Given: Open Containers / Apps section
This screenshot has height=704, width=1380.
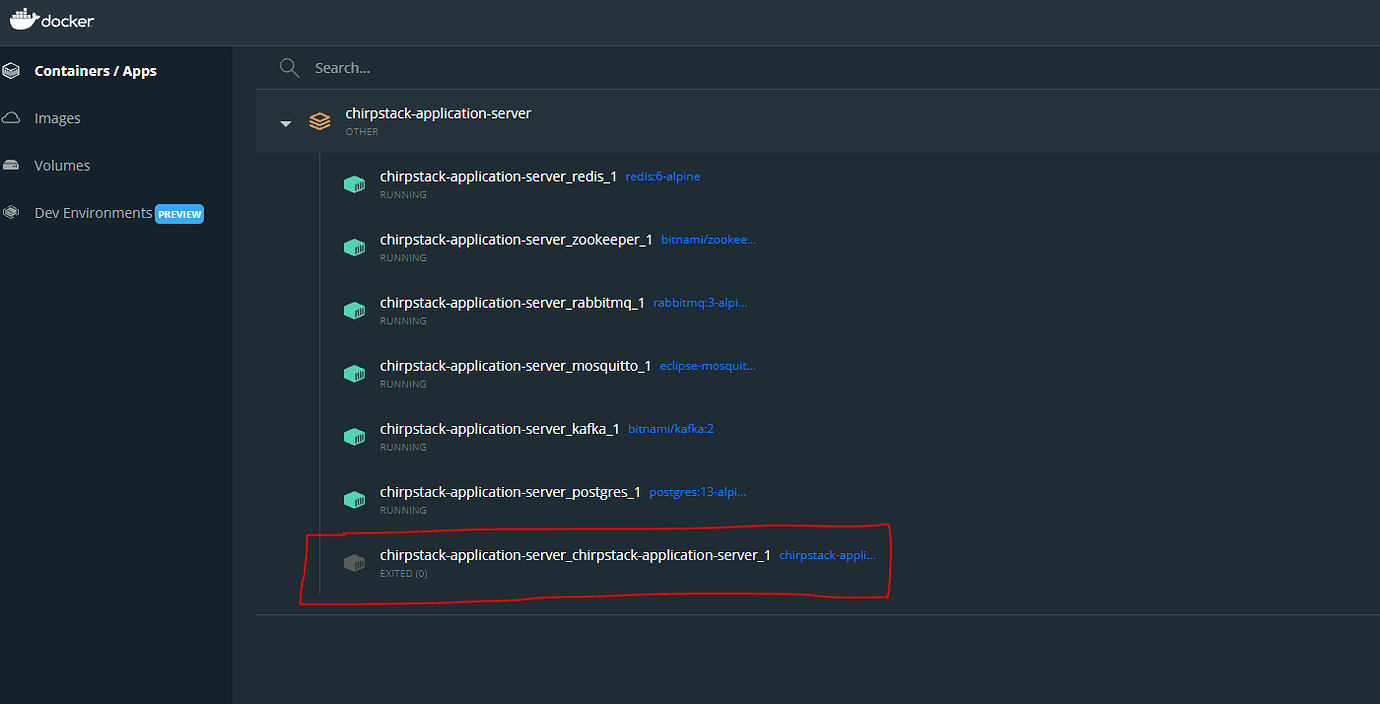Looking at the screenshot, I should 95,71.
